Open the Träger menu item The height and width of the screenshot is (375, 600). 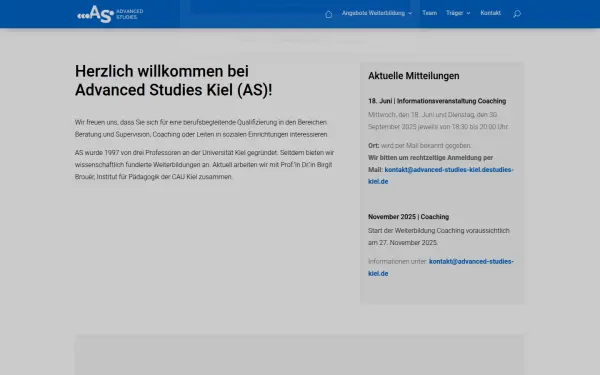point(455,13)
